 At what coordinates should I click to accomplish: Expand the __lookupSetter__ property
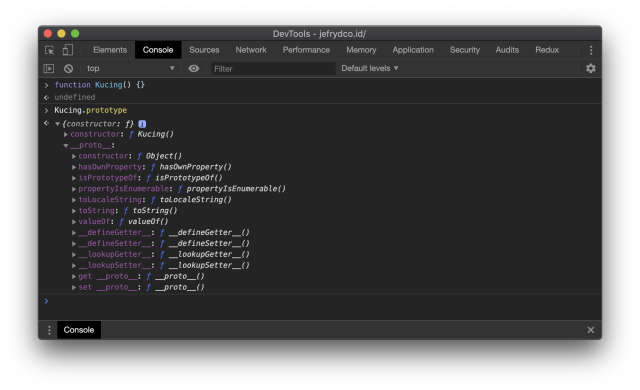click(74, 266)
